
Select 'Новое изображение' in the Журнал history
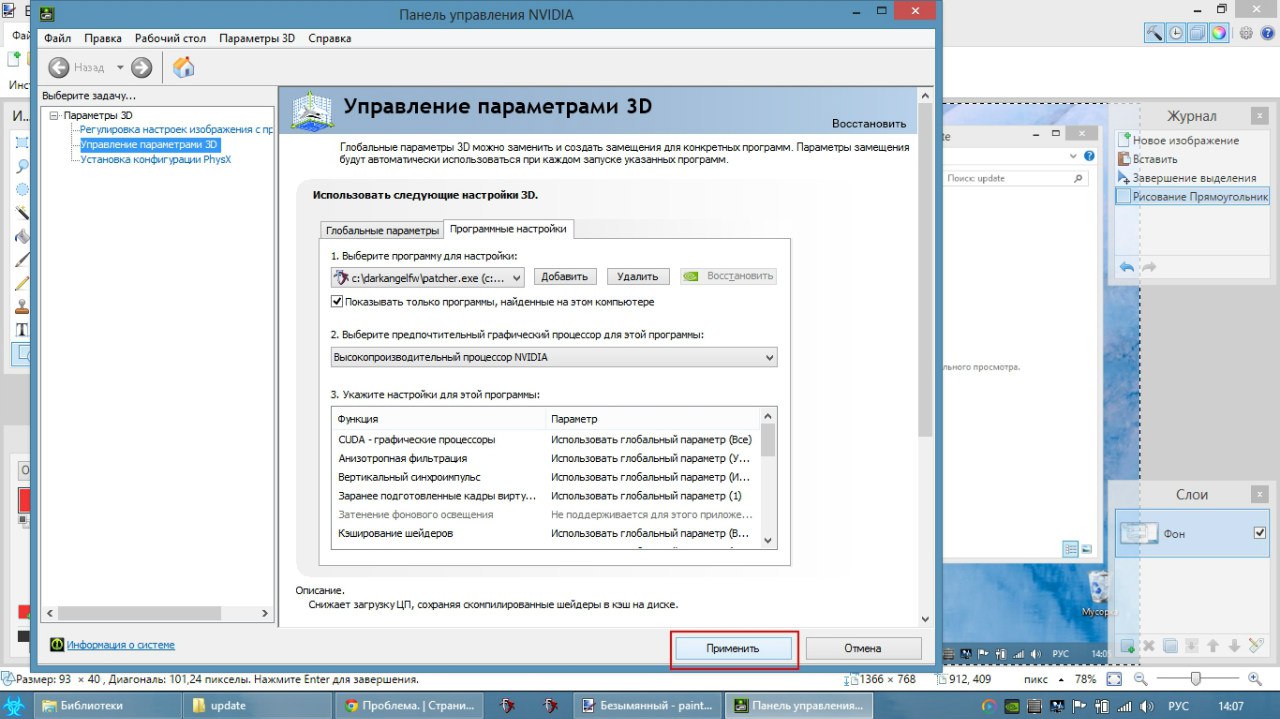pos(1192,141)
